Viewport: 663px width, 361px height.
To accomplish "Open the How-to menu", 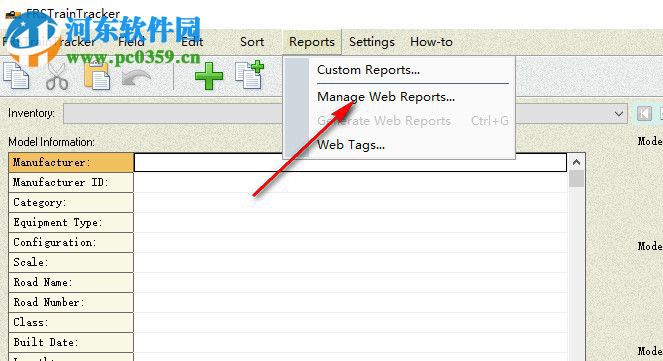I will (431, 42).
